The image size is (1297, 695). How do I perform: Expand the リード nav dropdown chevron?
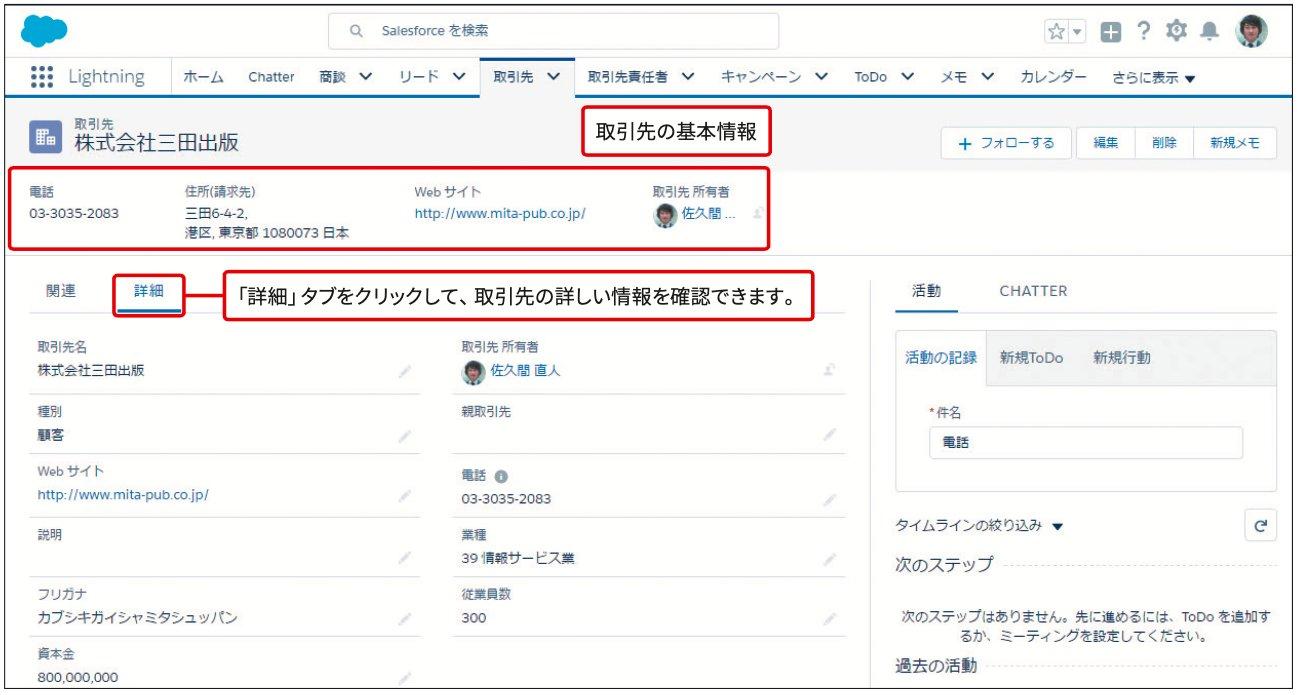point(459,77)
